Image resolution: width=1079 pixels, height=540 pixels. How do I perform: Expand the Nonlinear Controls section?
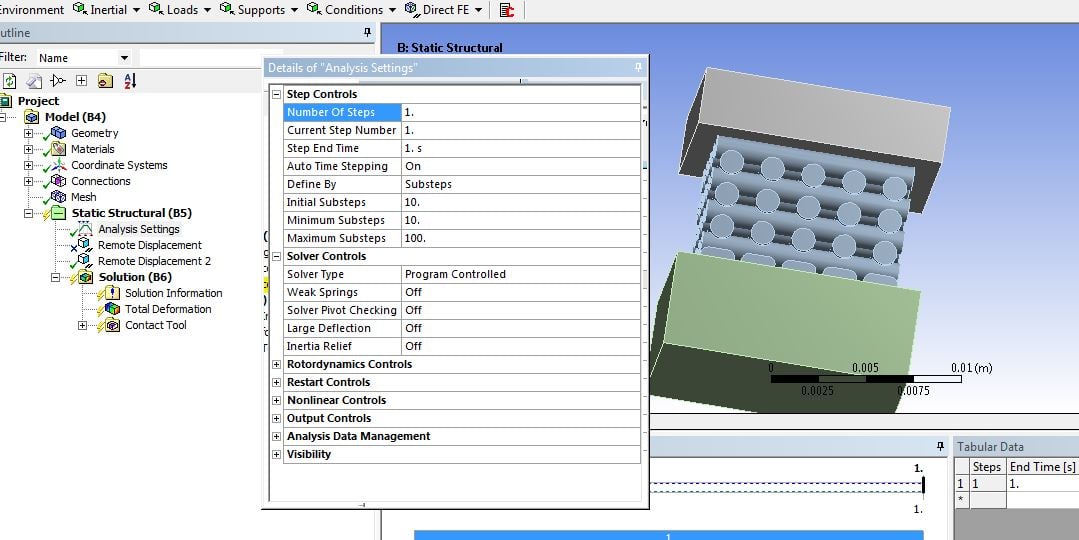(277, 400)
